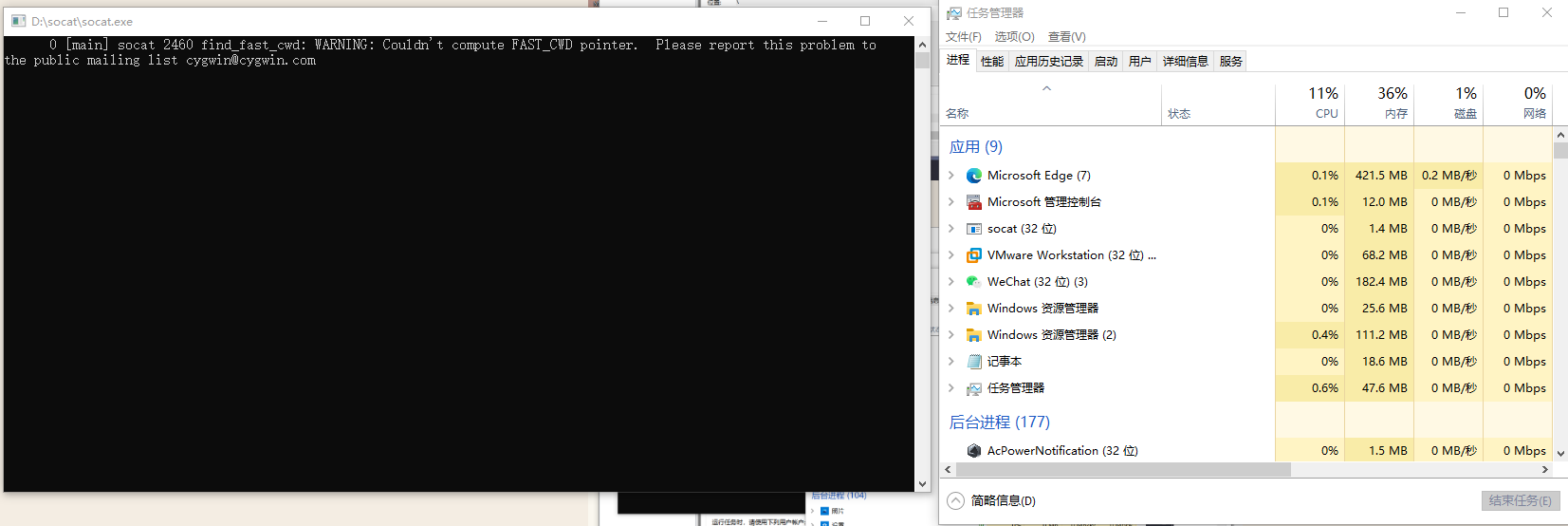Select the 进程 tab
The height and width of the screenshot is (526, 1568).
(x=958, y=60)
